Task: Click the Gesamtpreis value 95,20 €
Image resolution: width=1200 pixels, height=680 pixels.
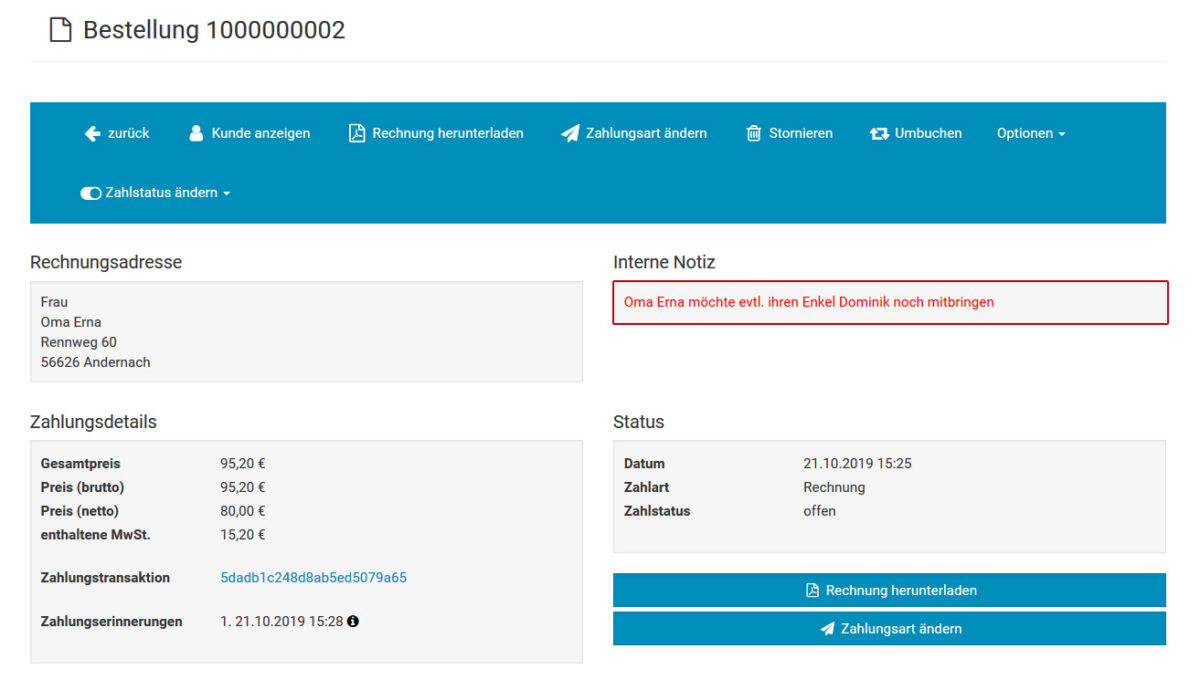Action: click(243, 464)
